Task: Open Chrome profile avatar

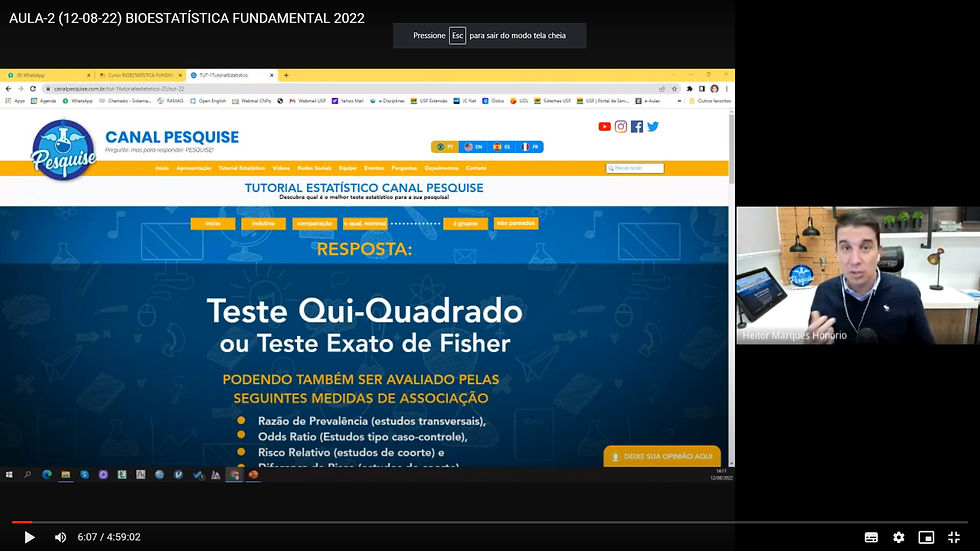Action: tap(714, 89)
